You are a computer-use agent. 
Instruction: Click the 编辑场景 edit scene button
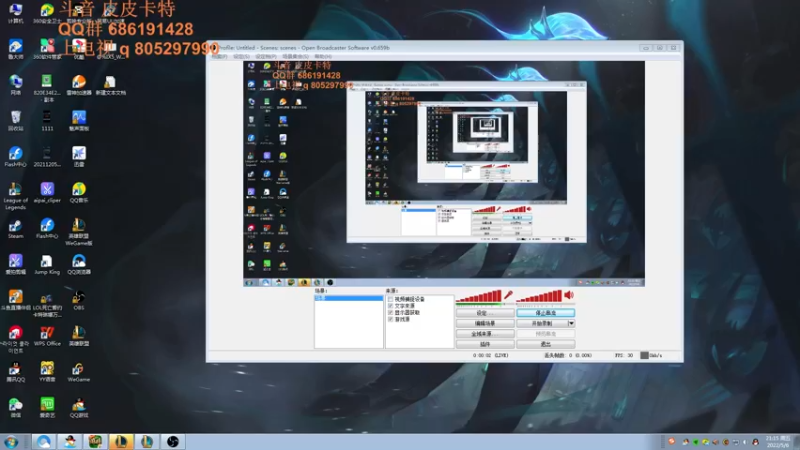485,323
